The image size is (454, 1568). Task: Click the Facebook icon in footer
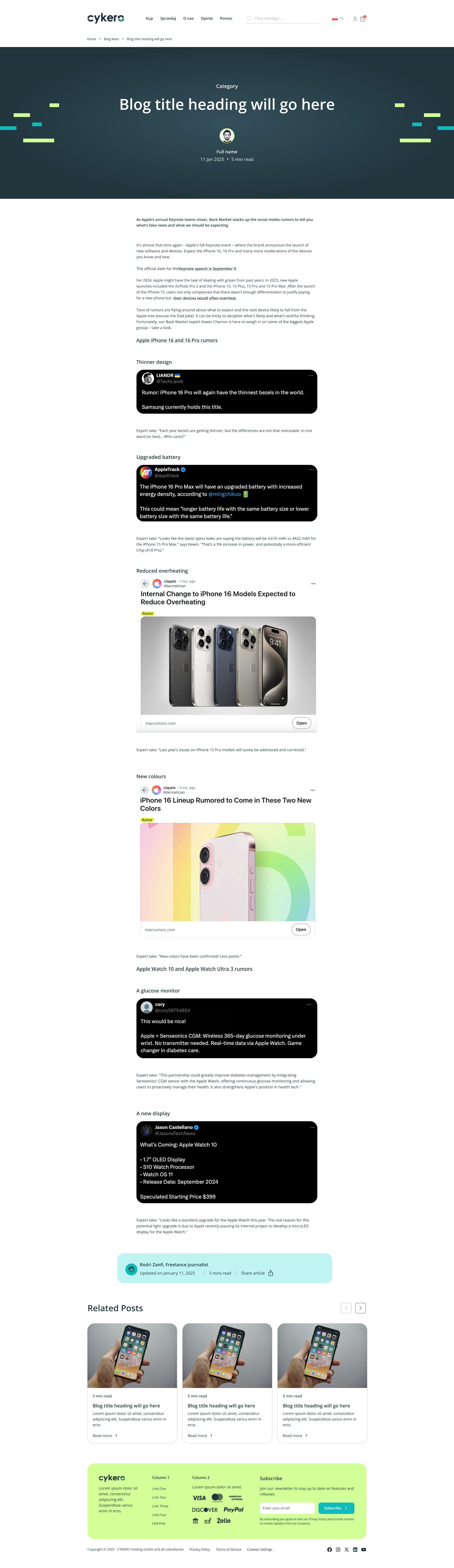coord(330,1549)
